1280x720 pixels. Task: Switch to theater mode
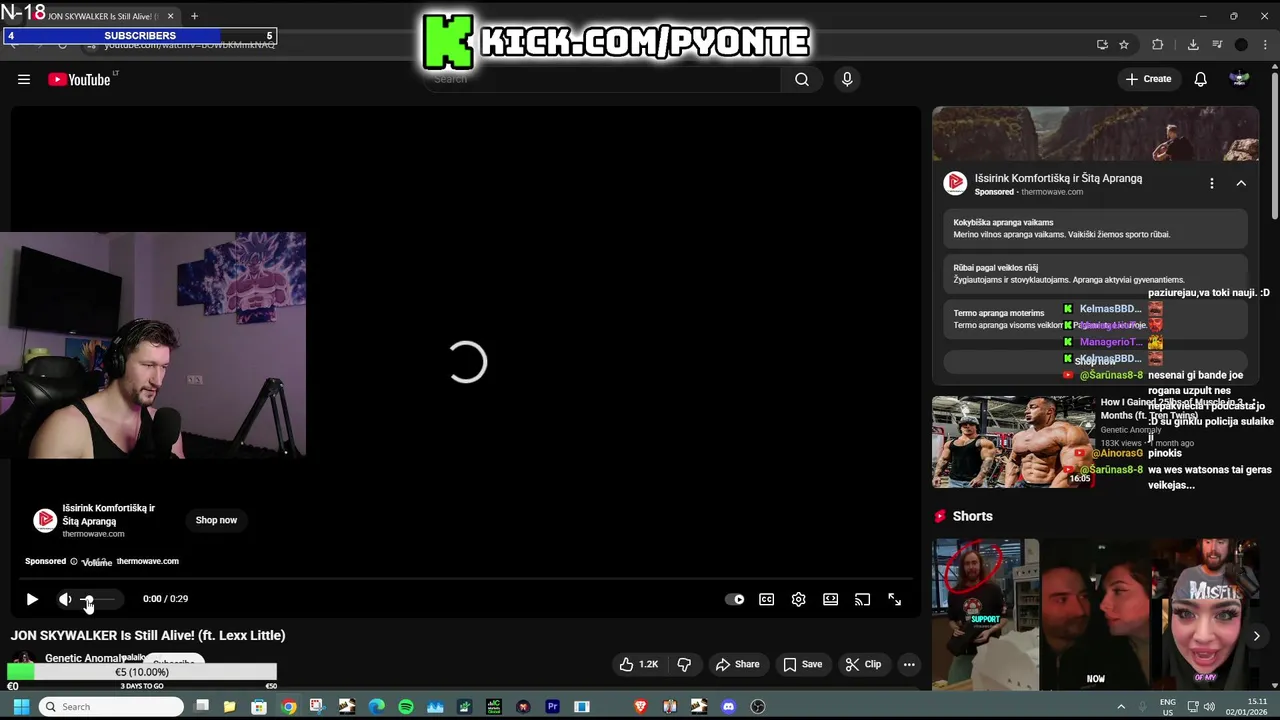[831, 599]
